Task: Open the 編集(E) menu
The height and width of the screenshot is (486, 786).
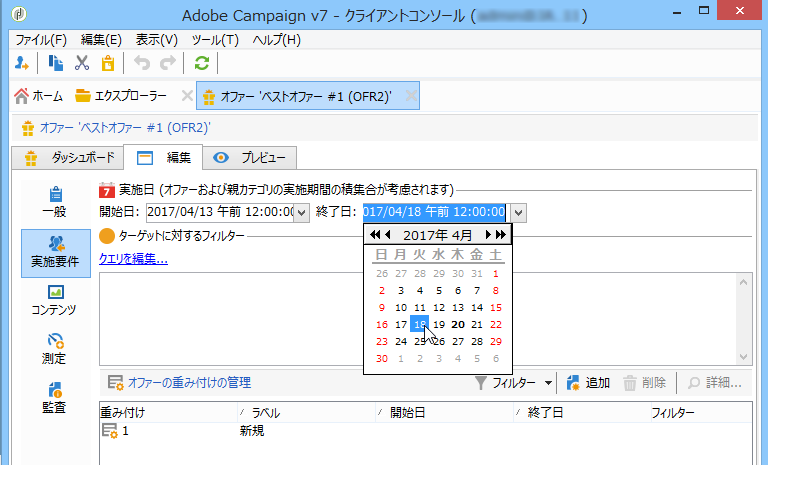Action: (101, 40)
